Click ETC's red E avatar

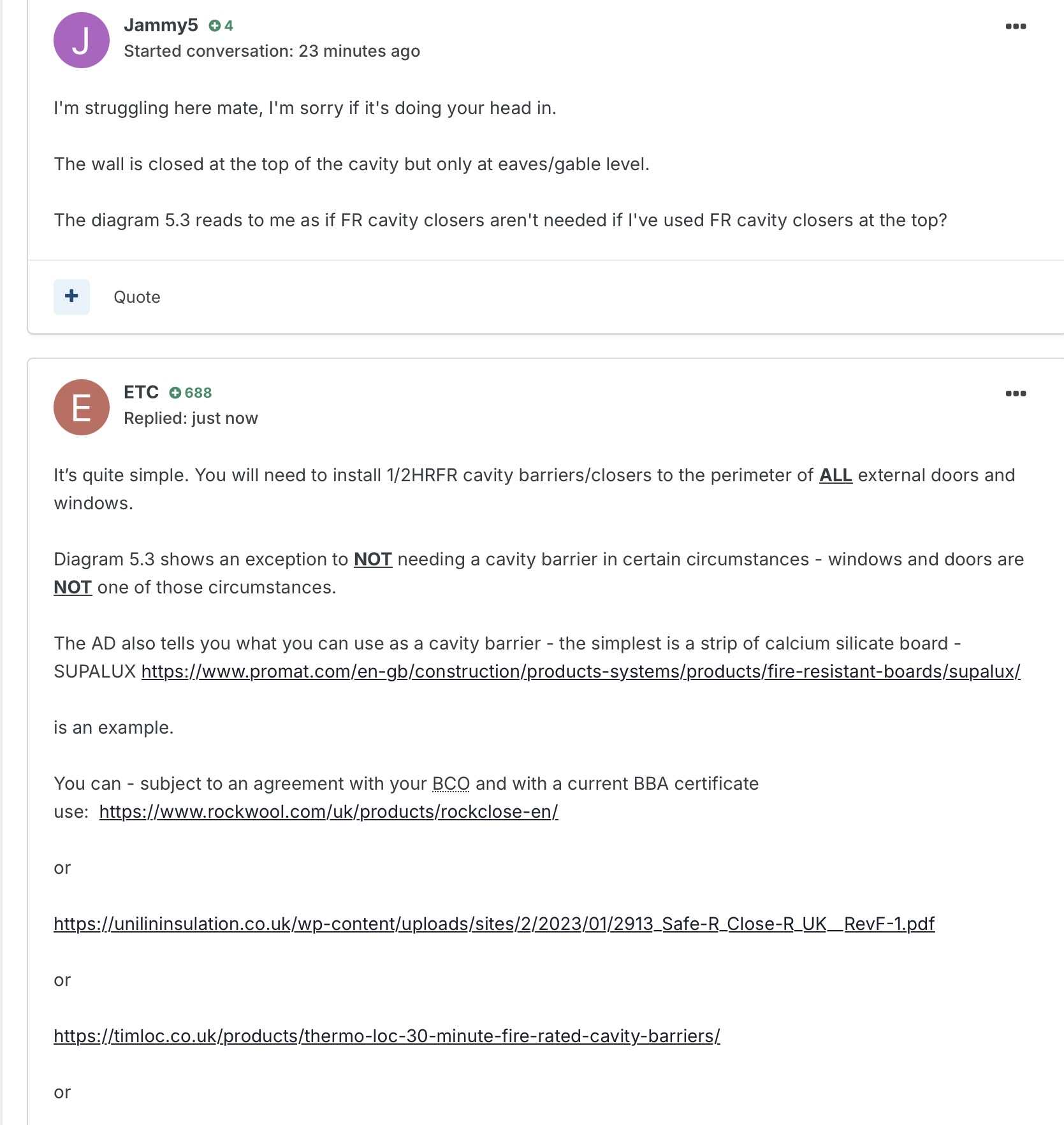tap(81, 407)
